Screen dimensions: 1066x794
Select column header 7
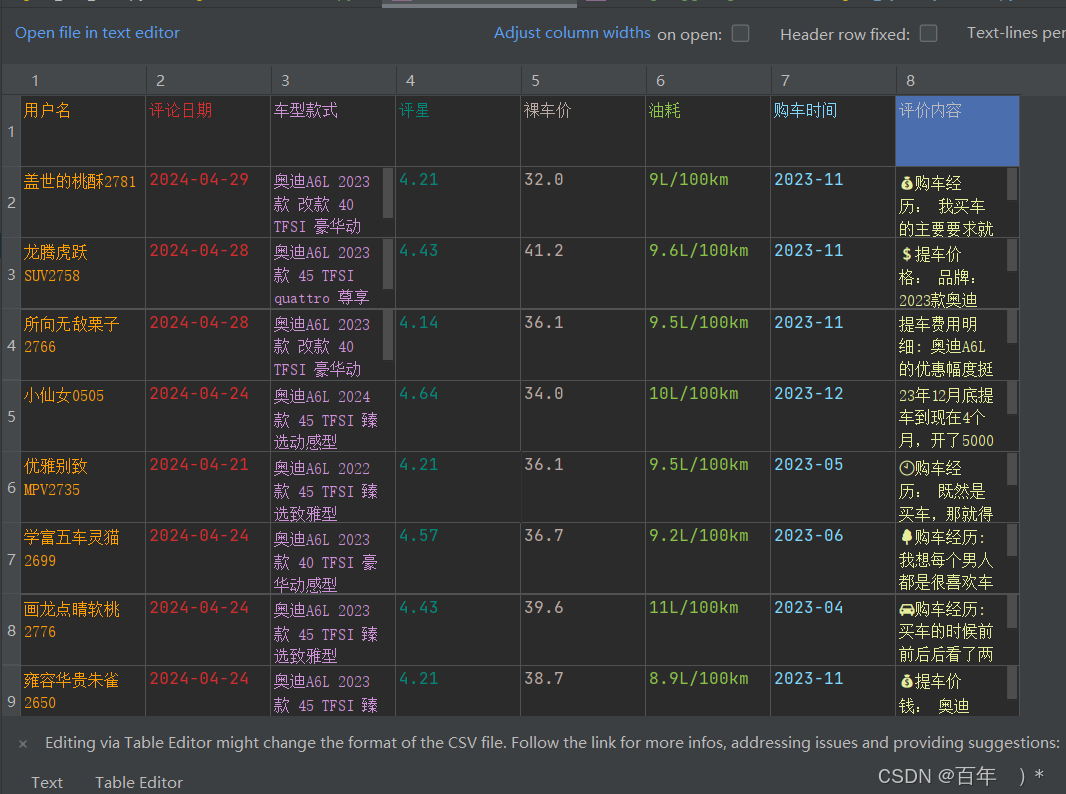(x=834, y=80)
